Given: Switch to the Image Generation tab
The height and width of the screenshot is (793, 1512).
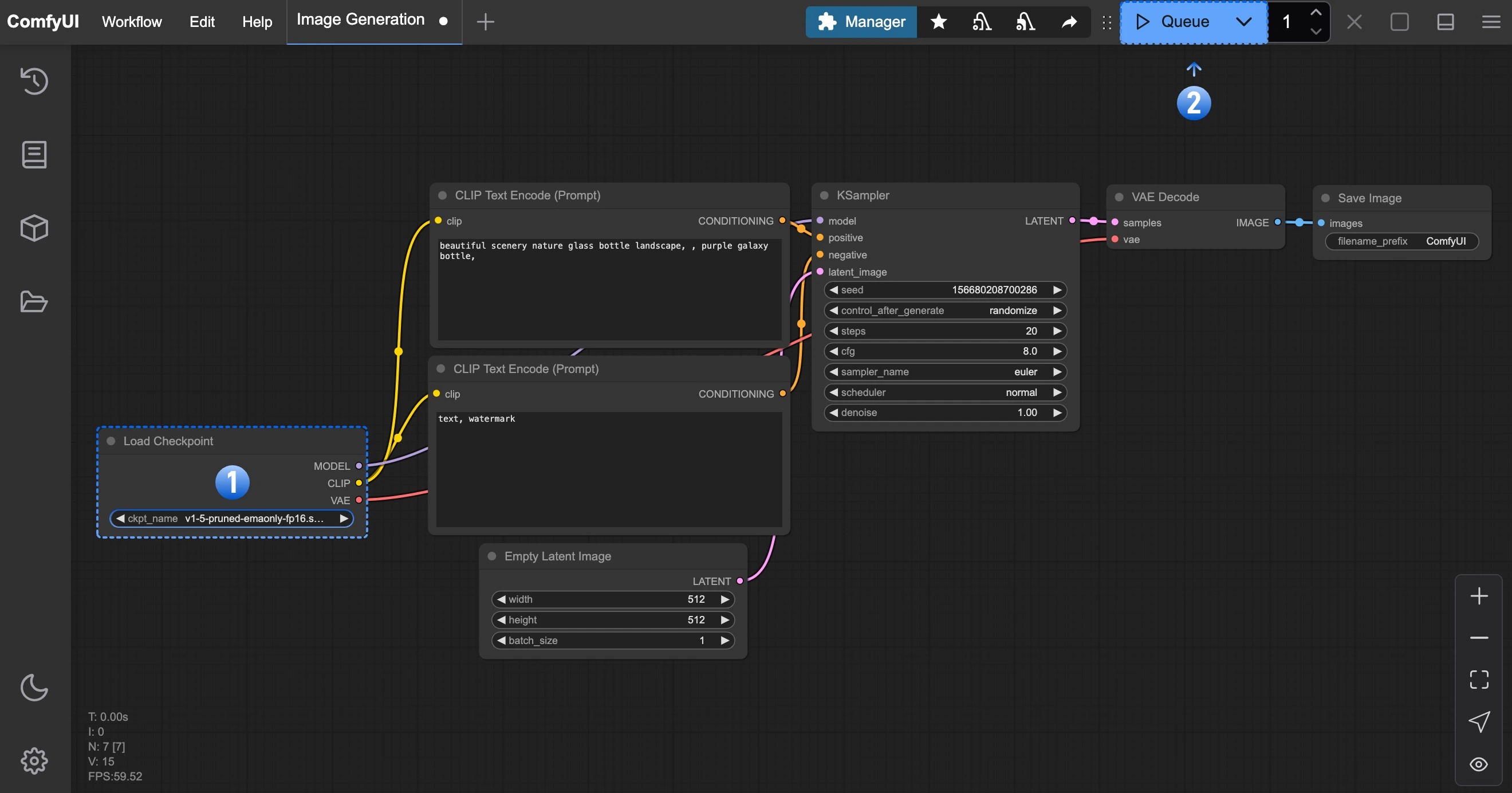Looking at the screenshot, I should [360, 20].
